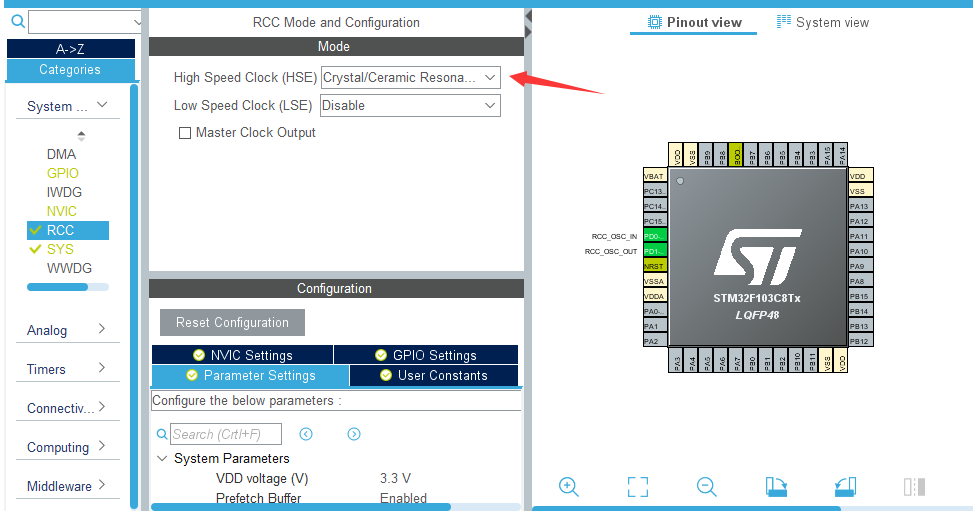Select DMA in the System Core list
This screenshot has height=511, width=973.
[x=61, y=154]
